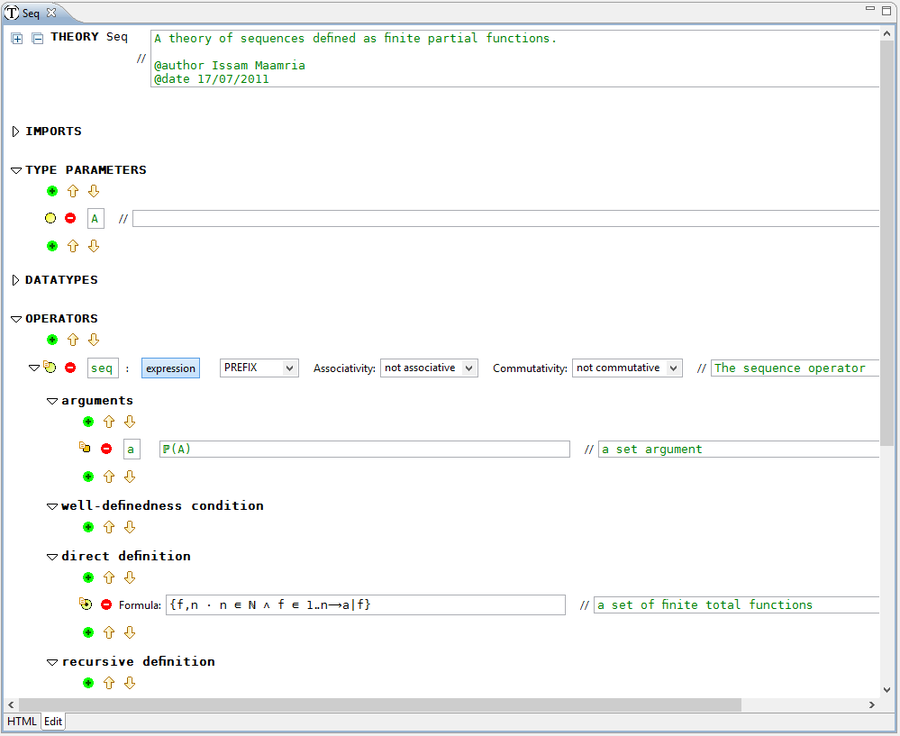Open the Associativity dropdown
Viewport: 900px width, 736px height.
click(x=429, y=368)
